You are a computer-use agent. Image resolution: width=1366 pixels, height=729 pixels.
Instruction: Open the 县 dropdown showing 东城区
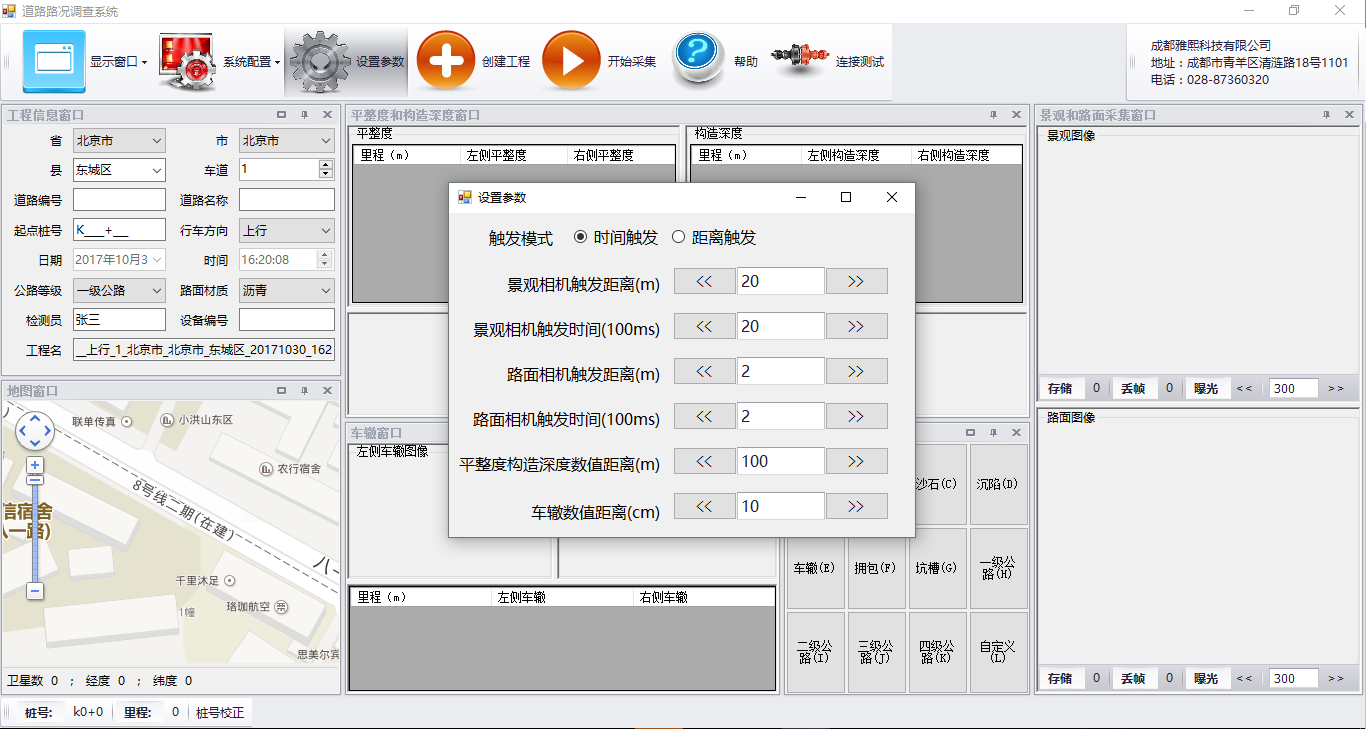119,170
